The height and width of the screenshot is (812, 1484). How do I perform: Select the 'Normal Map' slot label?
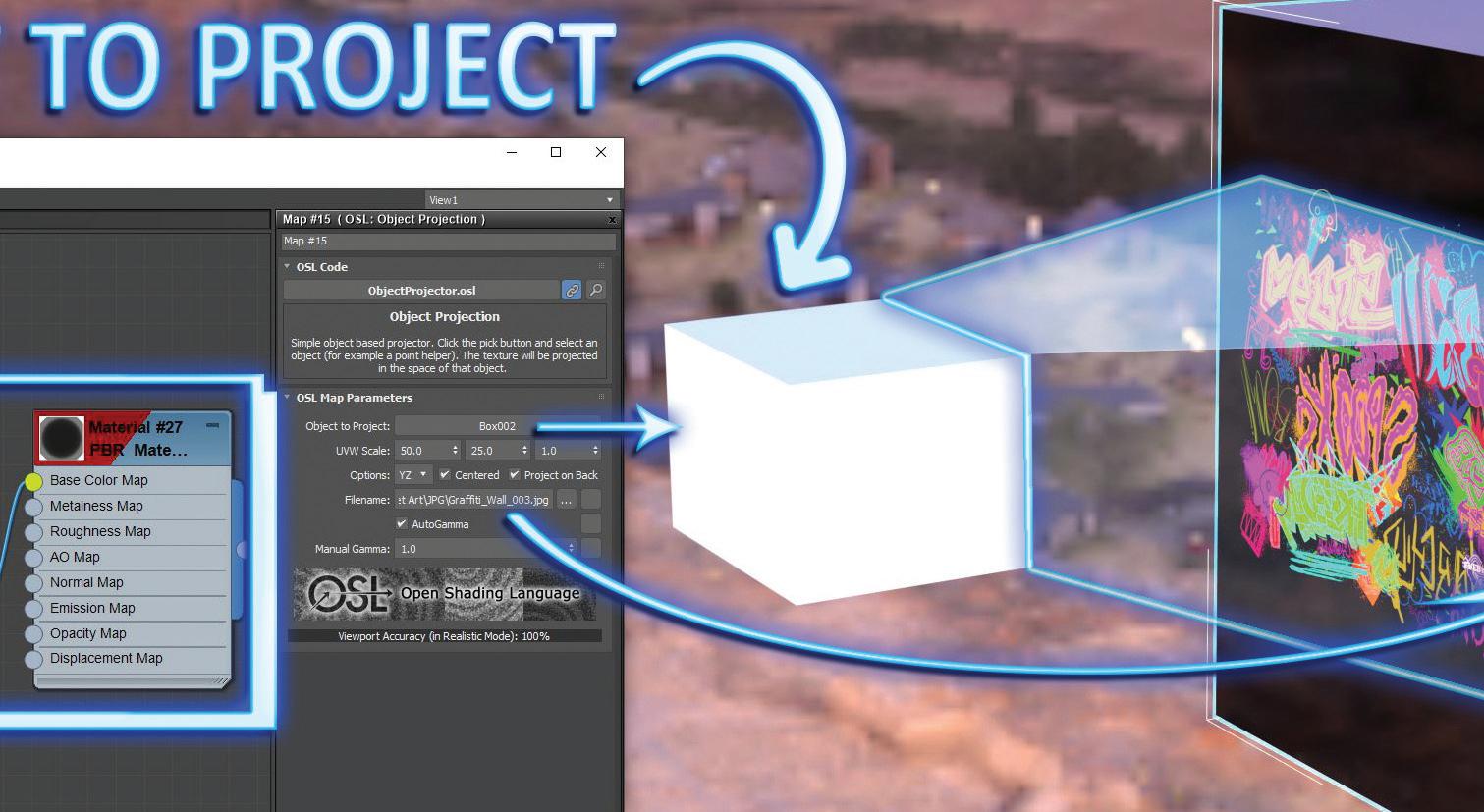pyautogui.click(x=86, y=582)
